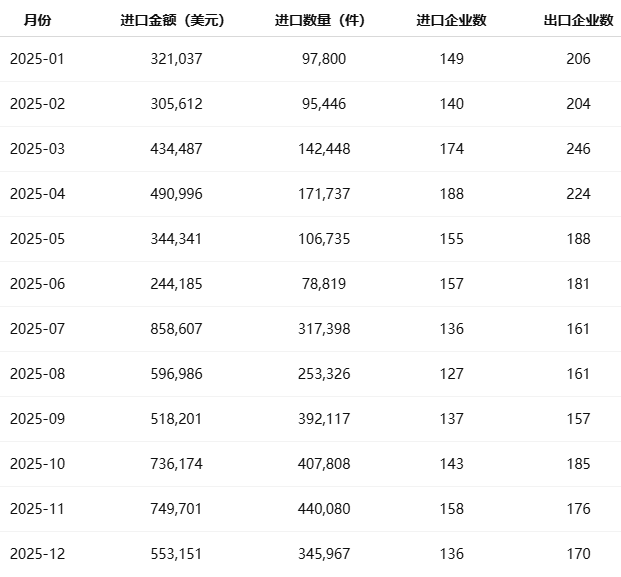This screenshot has width=621, height=577.
Task: Click the 2025-10 import quantity 407,808
Action: click(x=324, y=464)
